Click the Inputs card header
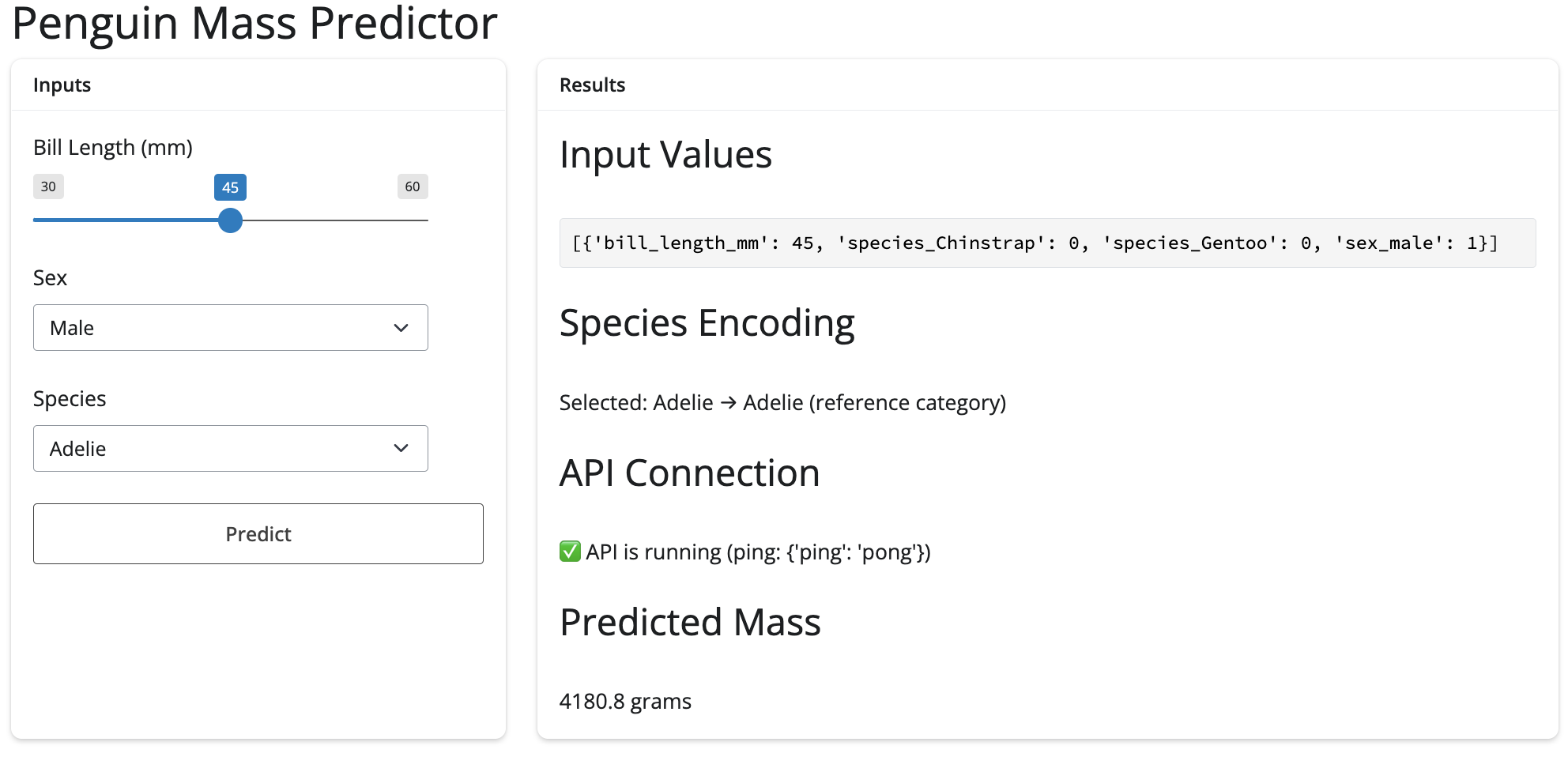Viewport: 1568px width, 757px height. [62, 85]
